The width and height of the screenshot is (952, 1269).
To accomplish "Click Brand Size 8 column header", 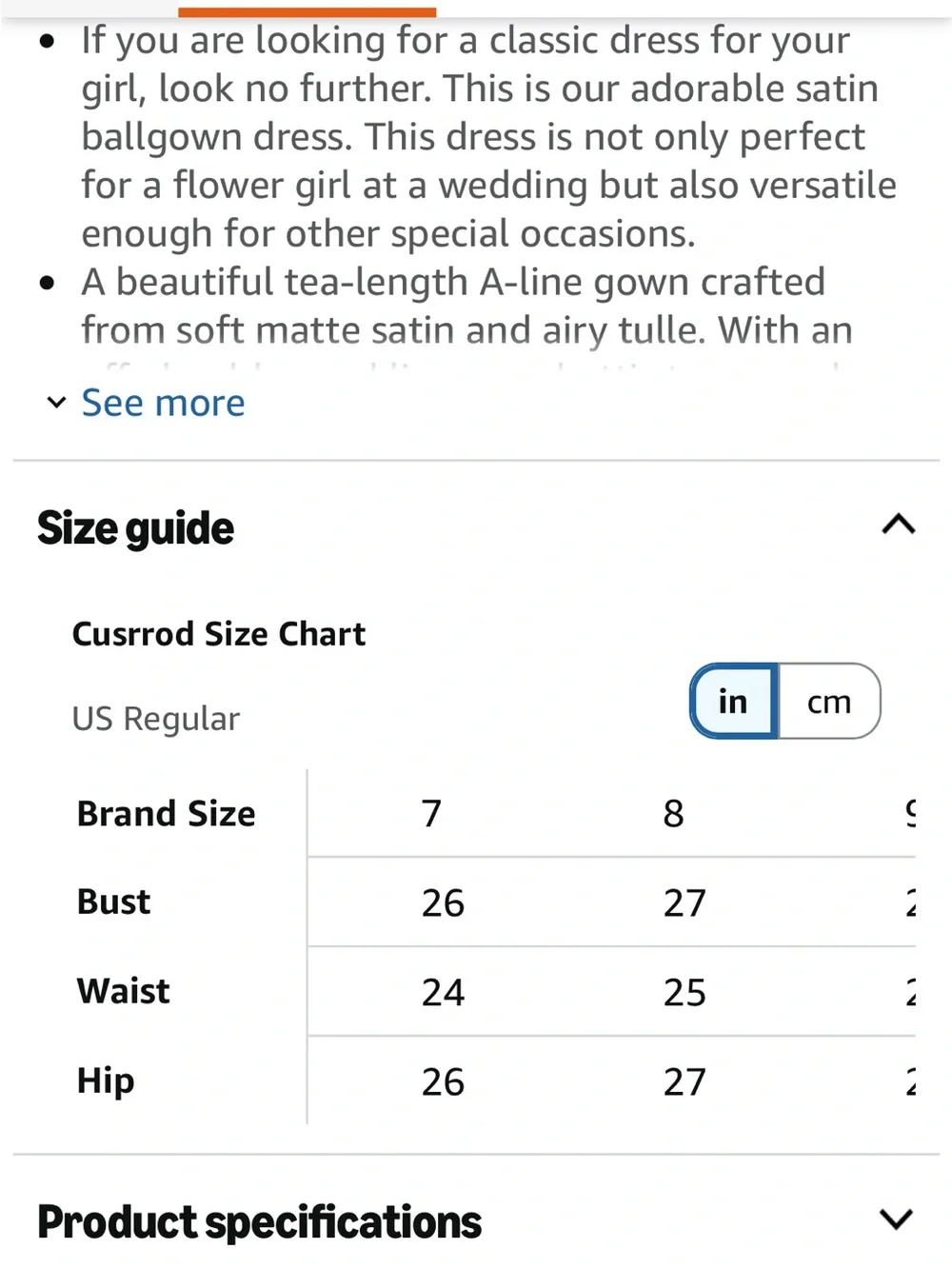I will tap(673, 814).
